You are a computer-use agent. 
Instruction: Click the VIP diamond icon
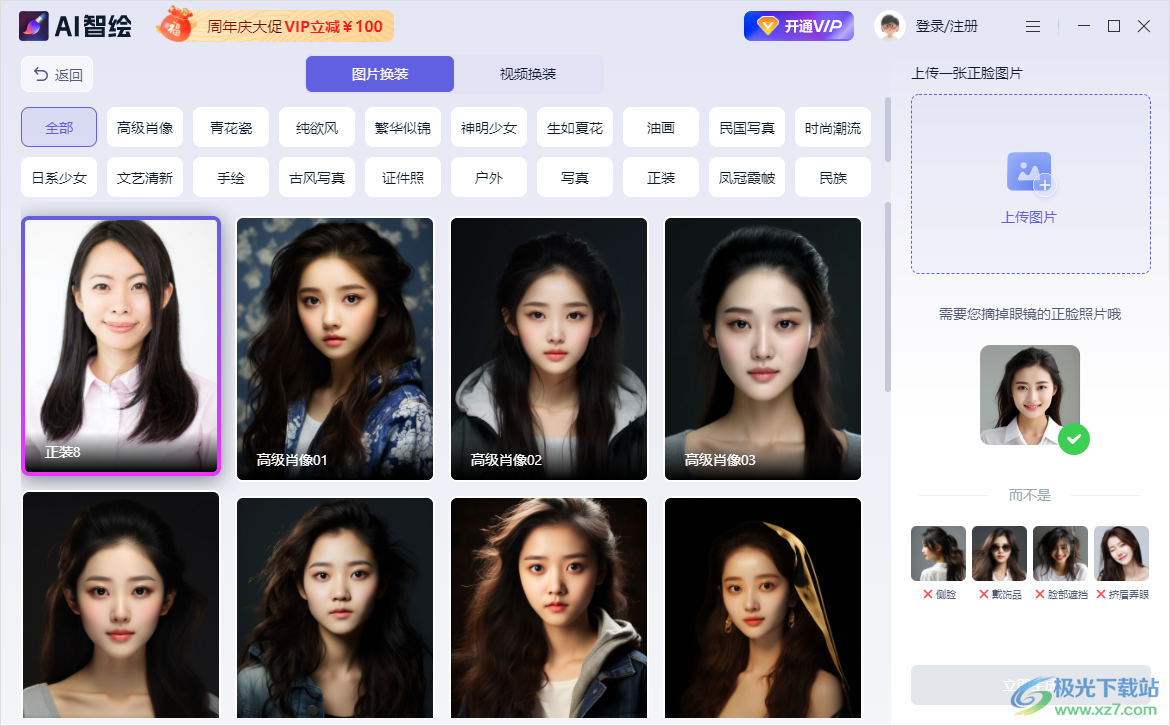(x=766, y=26)
